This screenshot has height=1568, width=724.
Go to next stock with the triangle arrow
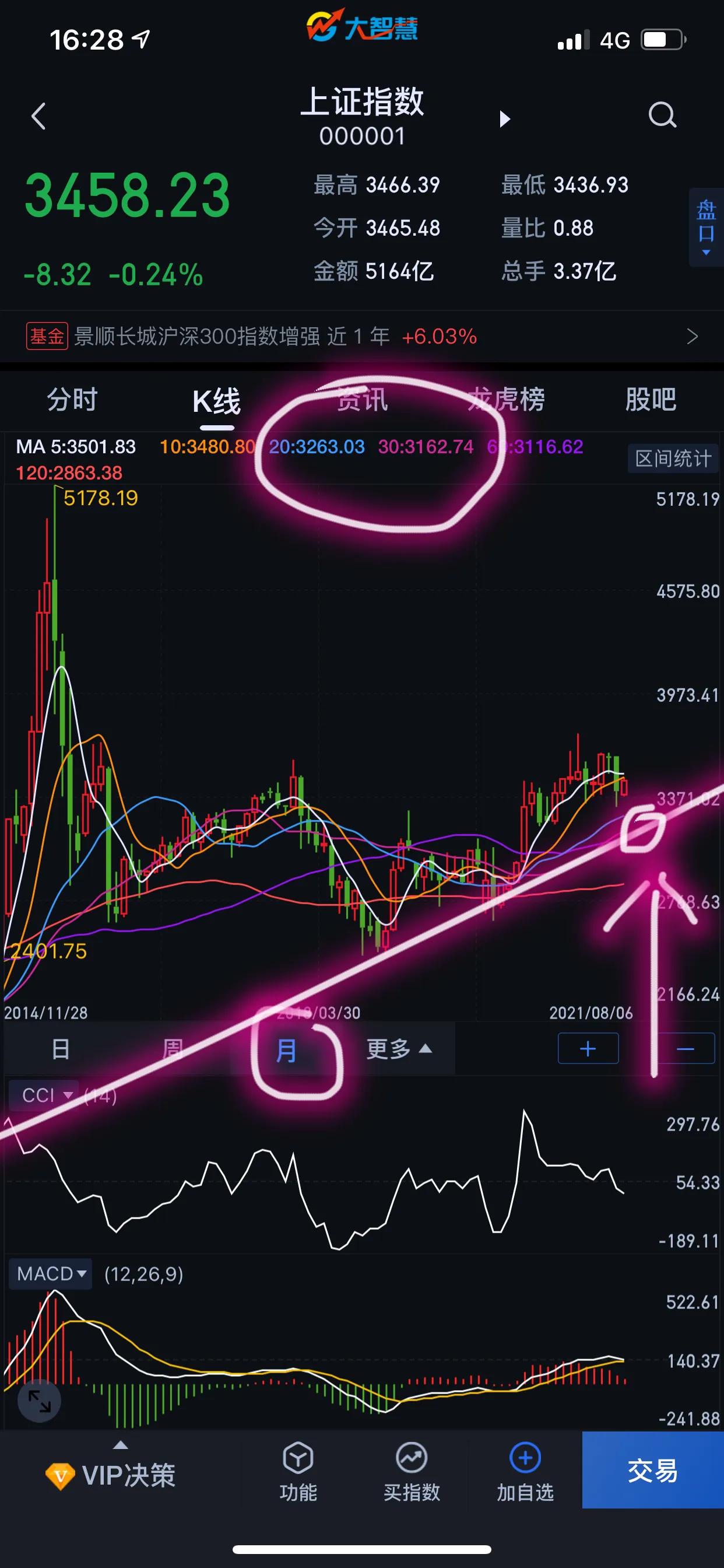pos(504,118)
